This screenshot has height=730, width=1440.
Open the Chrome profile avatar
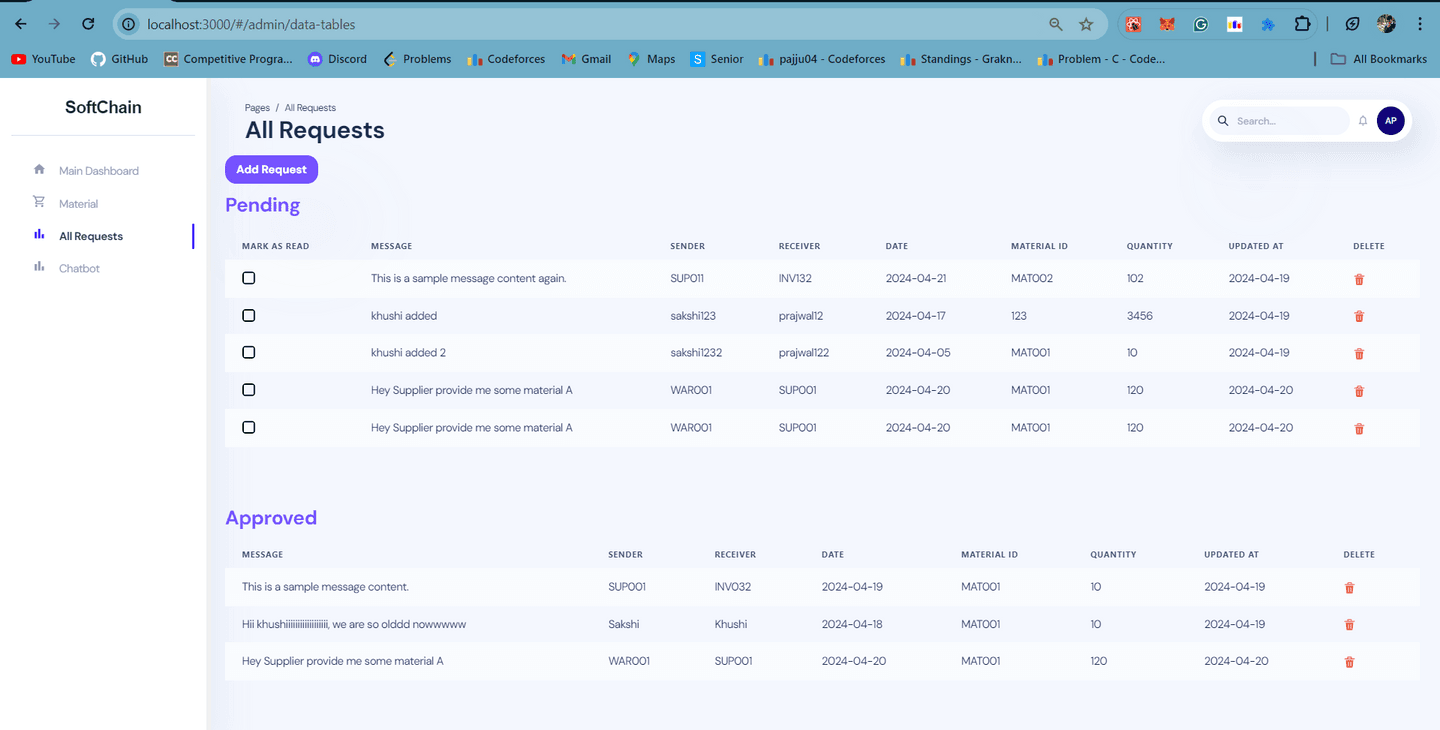pos(1386,24)
